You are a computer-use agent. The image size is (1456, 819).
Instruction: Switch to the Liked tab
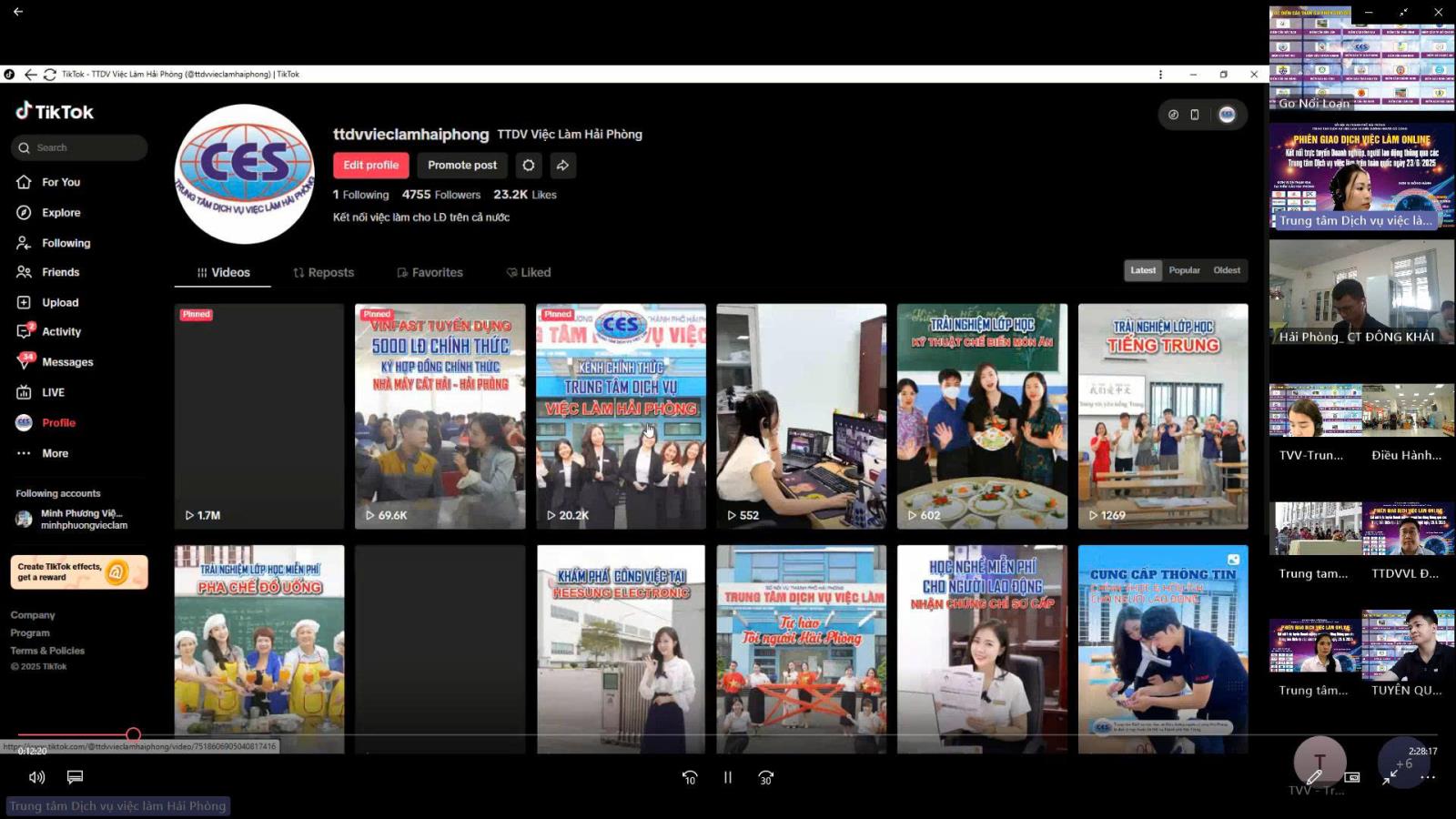point(529,272)
